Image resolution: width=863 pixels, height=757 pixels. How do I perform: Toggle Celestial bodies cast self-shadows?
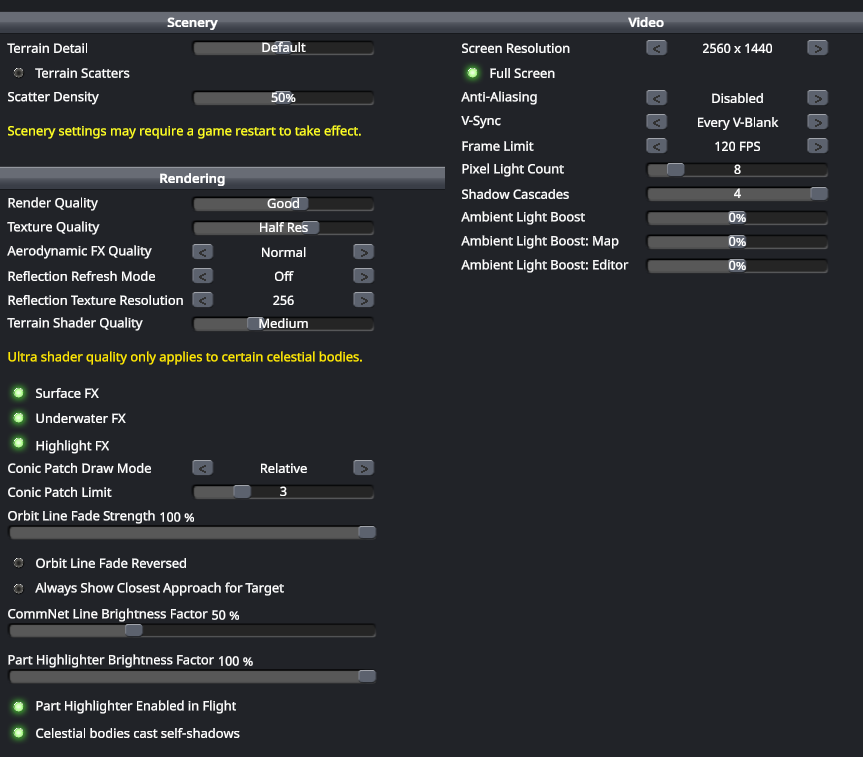click(18, 733)
